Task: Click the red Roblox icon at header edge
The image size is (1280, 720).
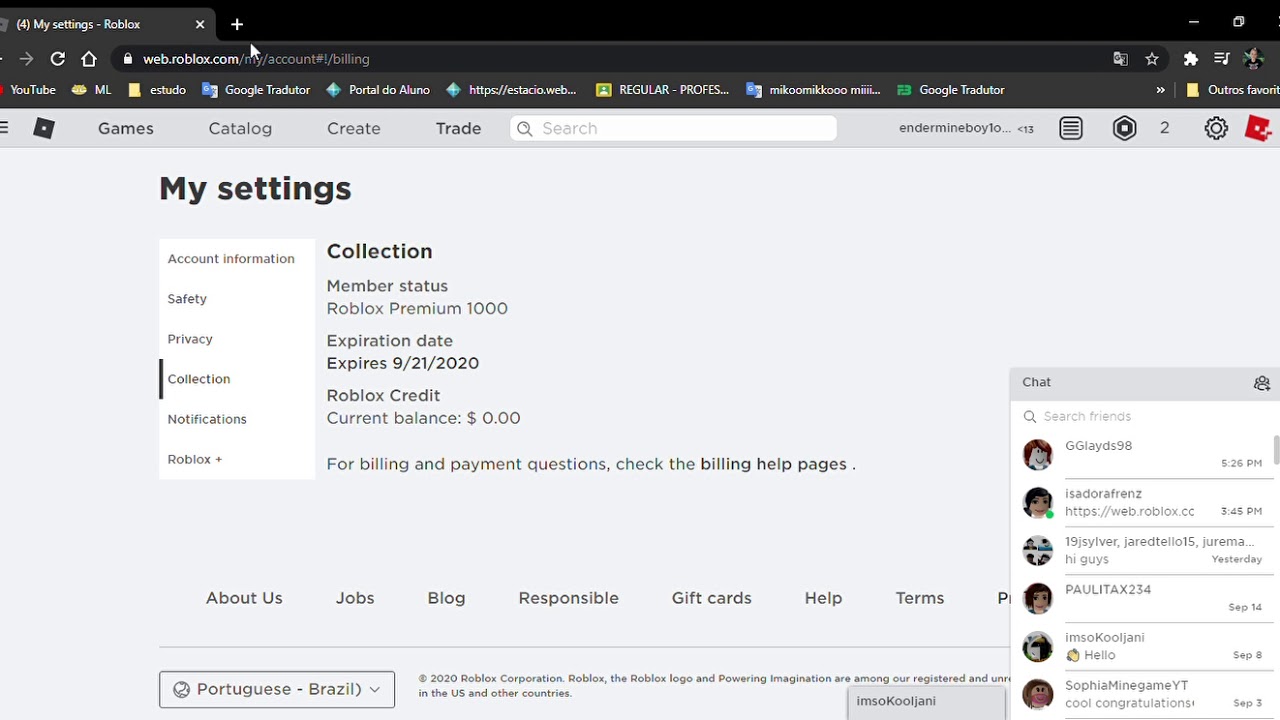Action: [x=1258, y=128]
